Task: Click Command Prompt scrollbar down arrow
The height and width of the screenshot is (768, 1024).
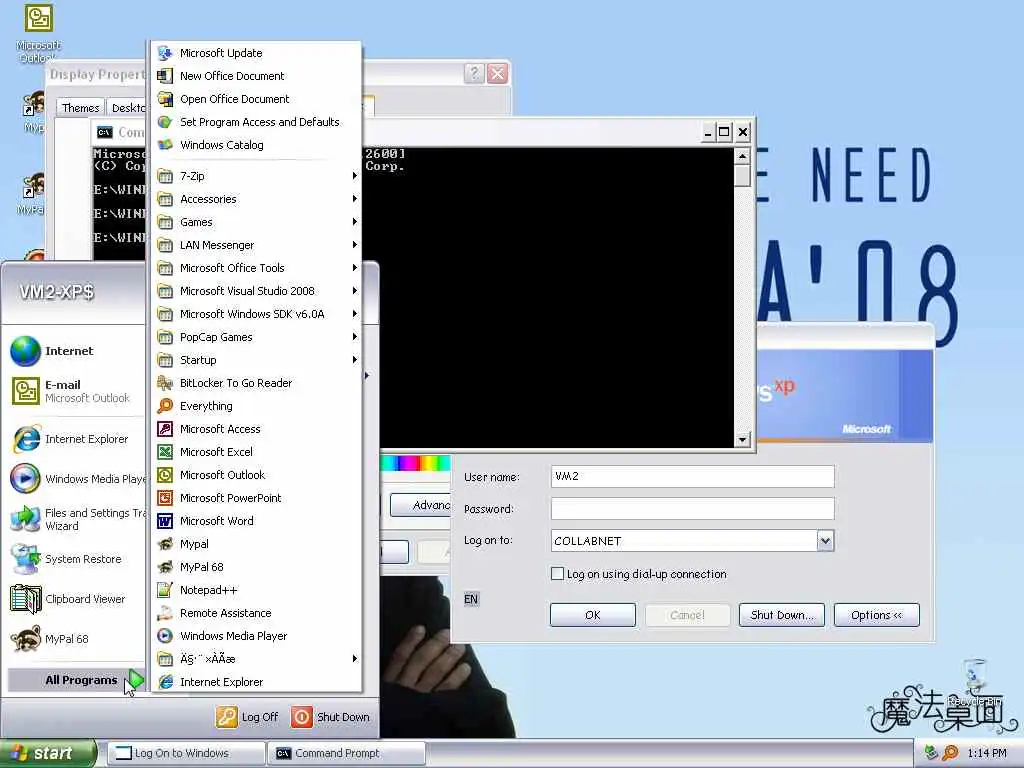Action: click(742, 440)
